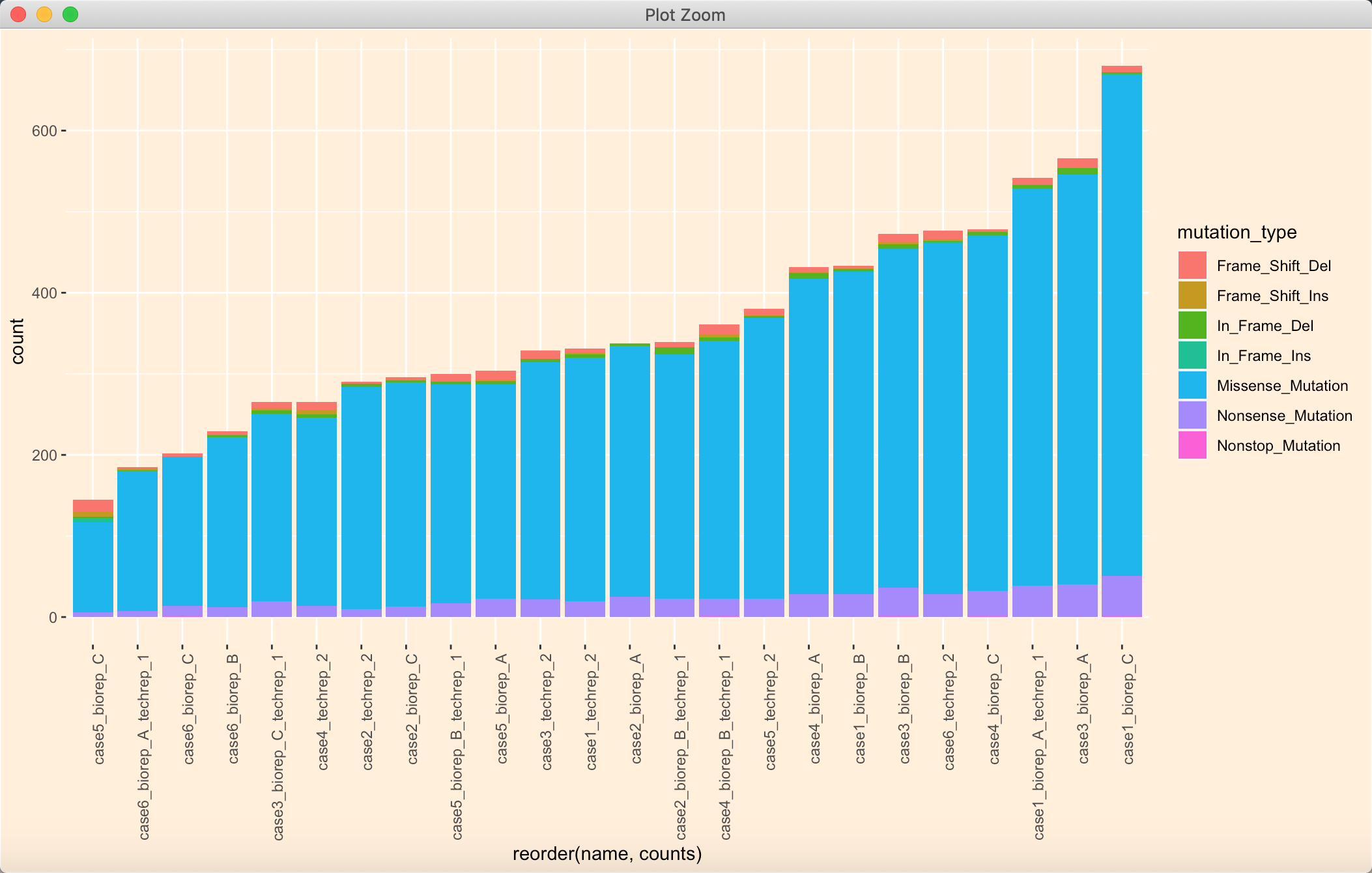Click the Nonstop_Mutation pink legend swatch
1372x873 pixels.
click(1192, 446)
